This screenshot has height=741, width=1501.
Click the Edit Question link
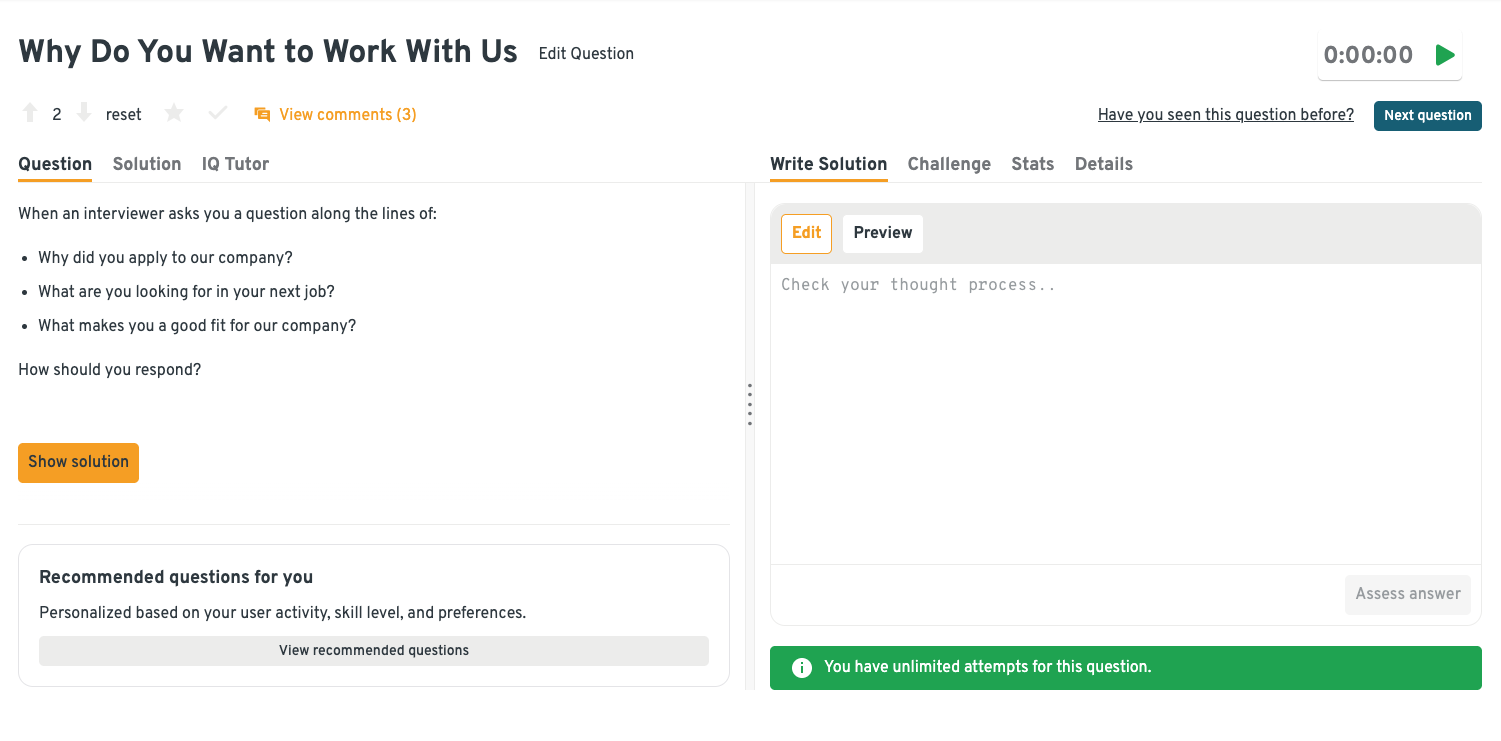point(586,54)
